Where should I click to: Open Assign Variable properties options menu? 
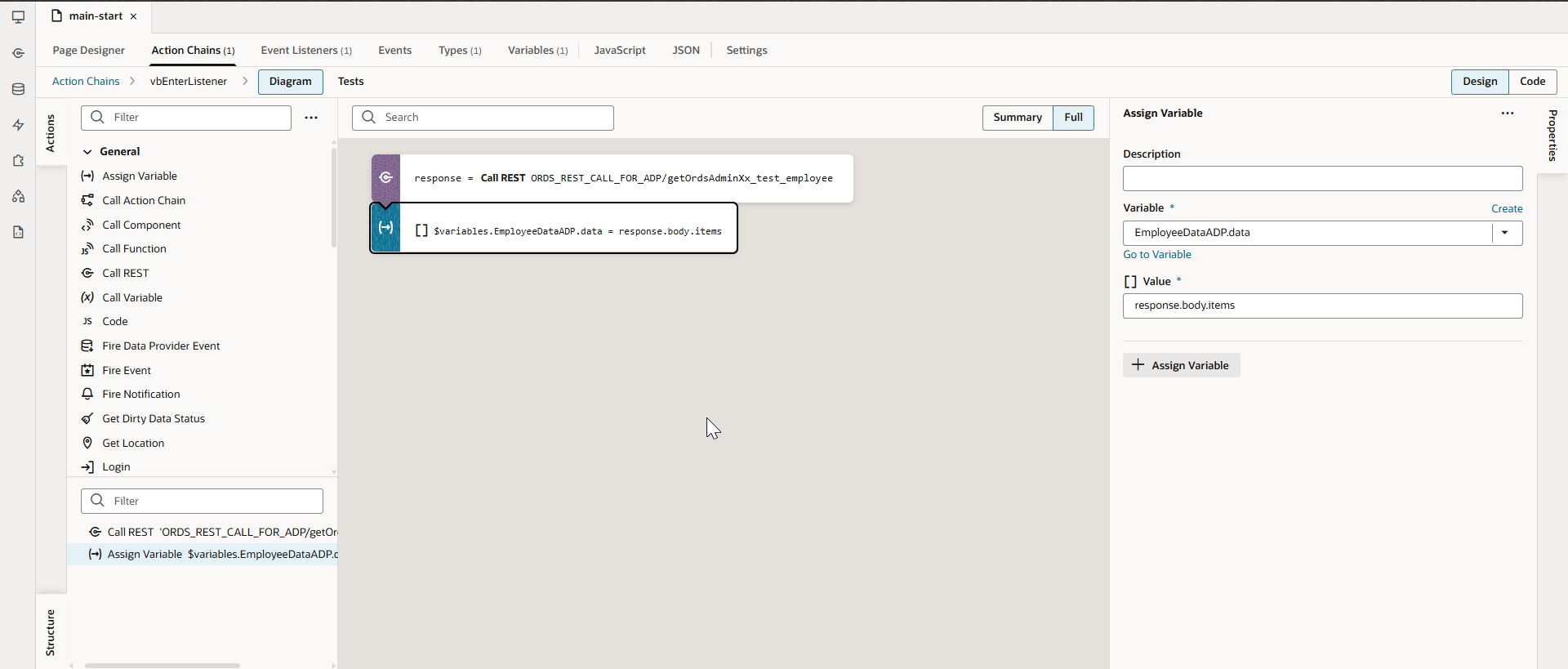pos(1507,114)
